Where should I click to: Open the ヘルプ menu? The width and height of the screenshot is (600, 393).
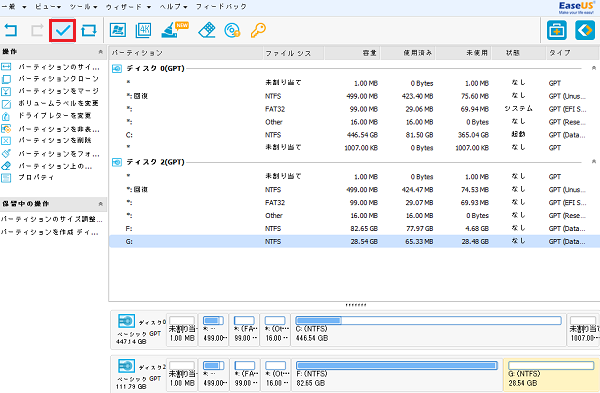173,7
